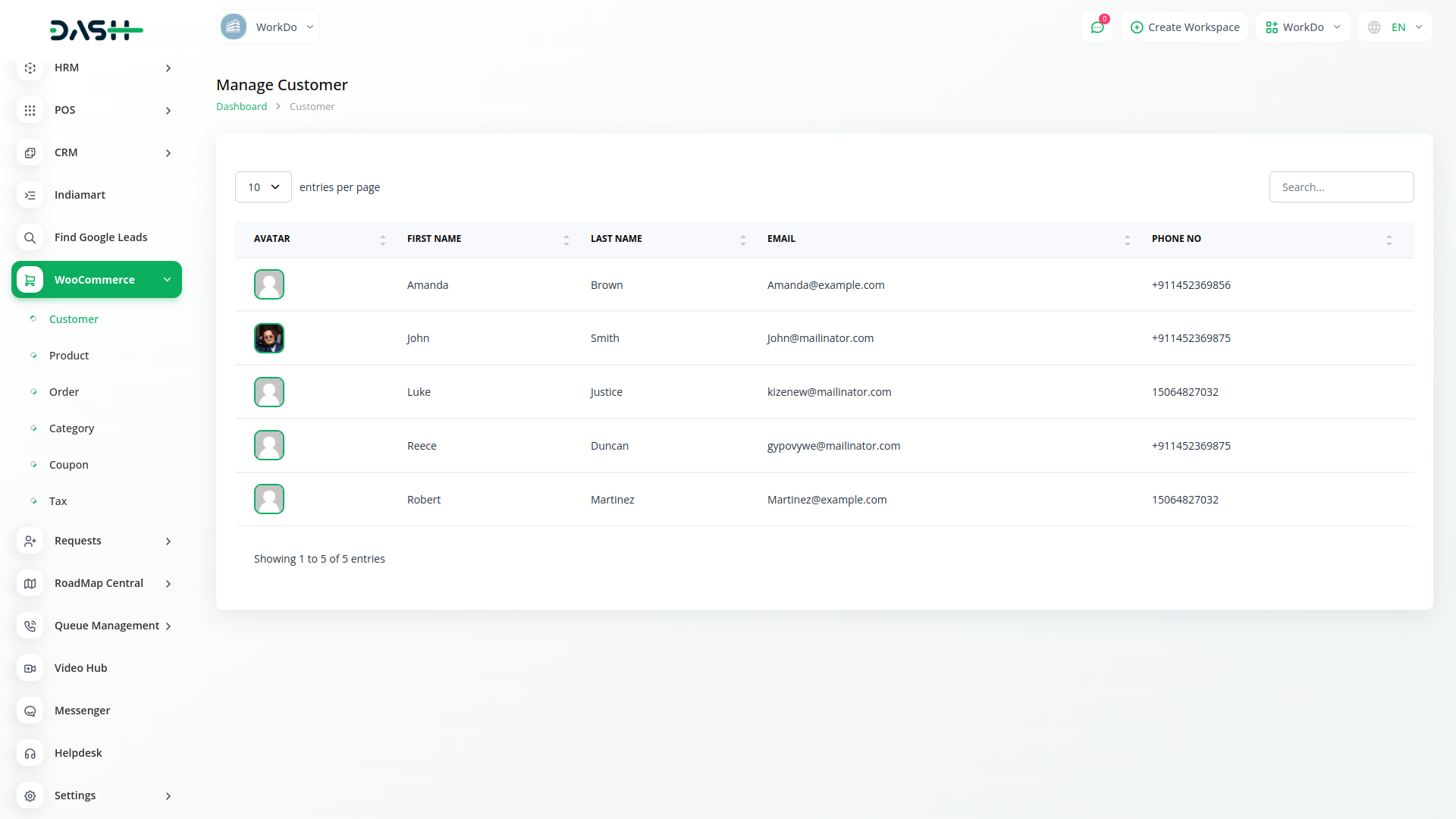Sort table by Email column
This screenshot has height=819, width=1456.
[781, 239]
